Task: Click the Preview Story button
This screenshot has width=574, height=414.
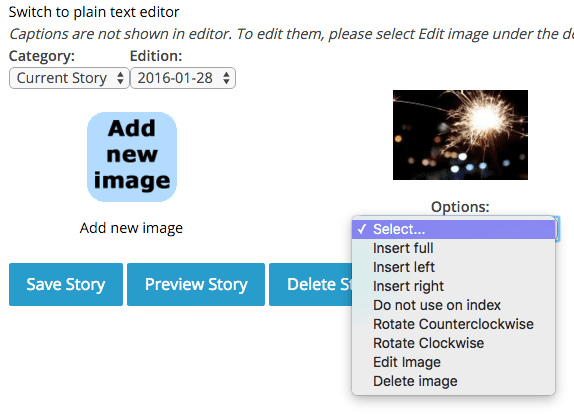Action: click(196, 284)
